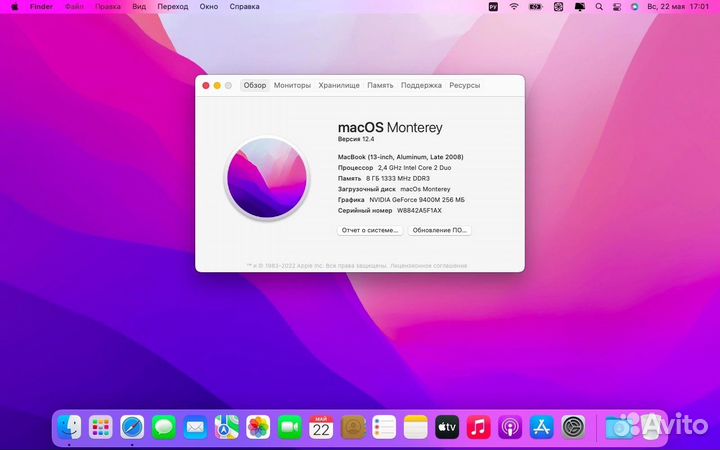Open the Правка menu
Image resolution: width=720 pixels, height=450 pixels.
click(108, 6)
